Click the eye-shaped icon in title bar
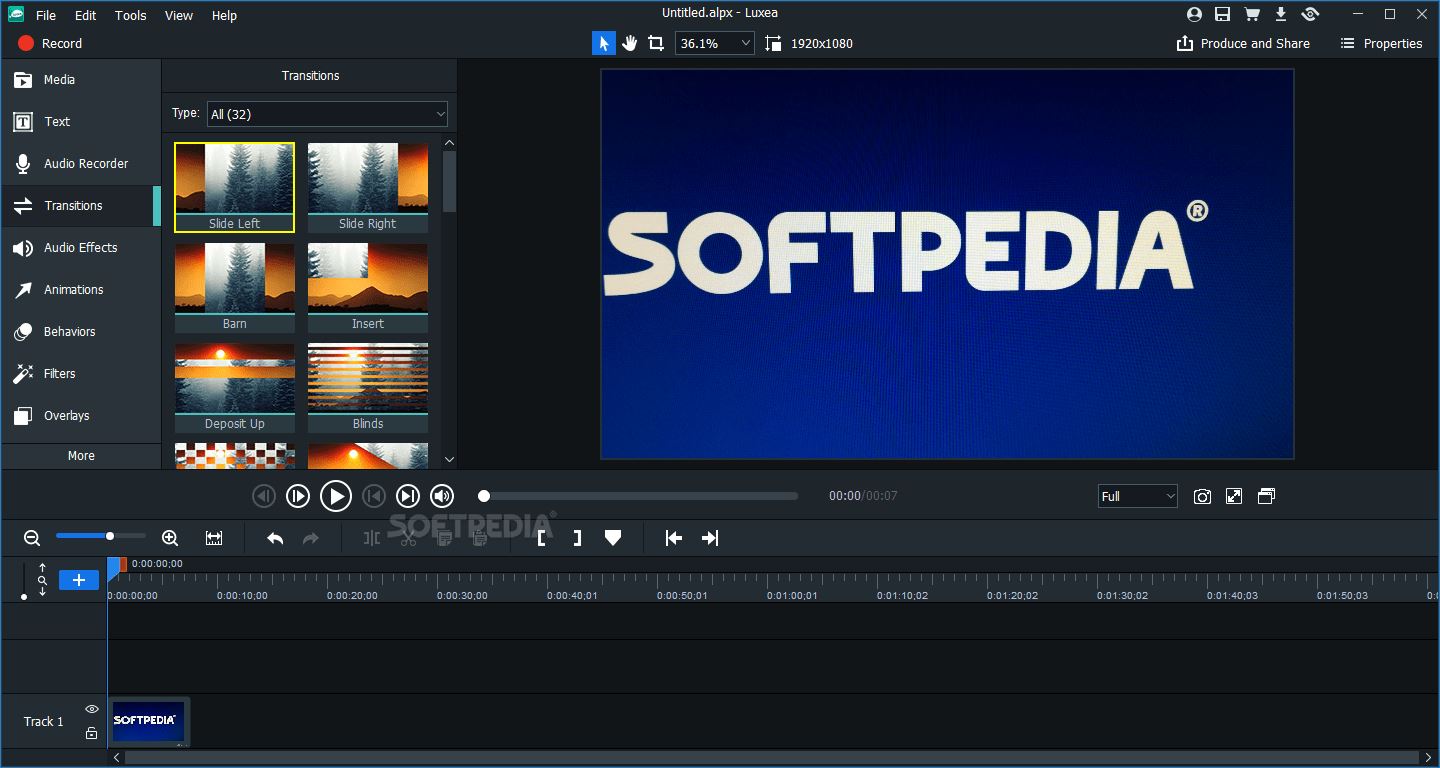The width and height of the screenshot is (1440, 768). 1310,14
